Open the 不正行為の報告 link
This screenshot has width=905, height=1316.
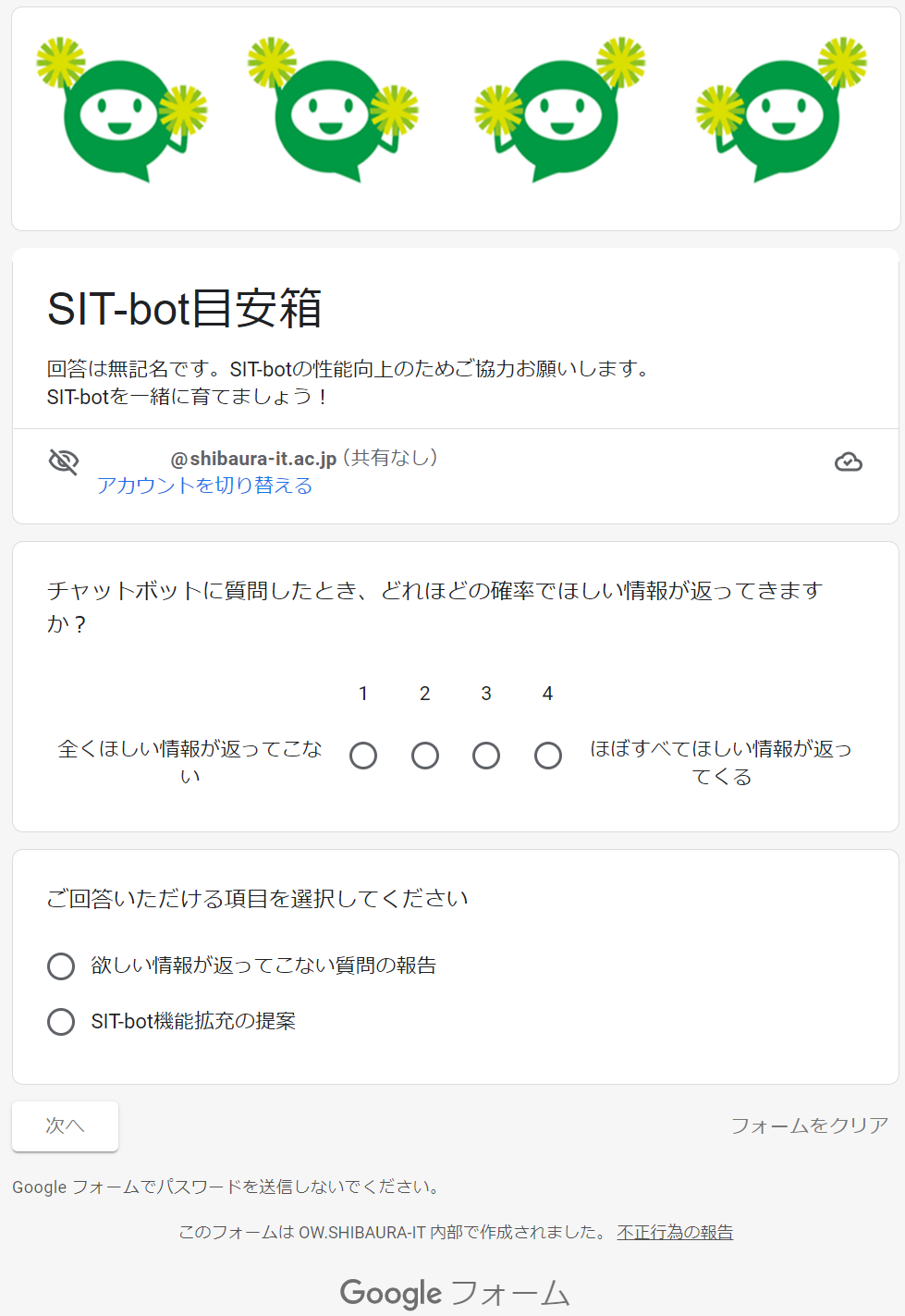(x=675, y=1232)
